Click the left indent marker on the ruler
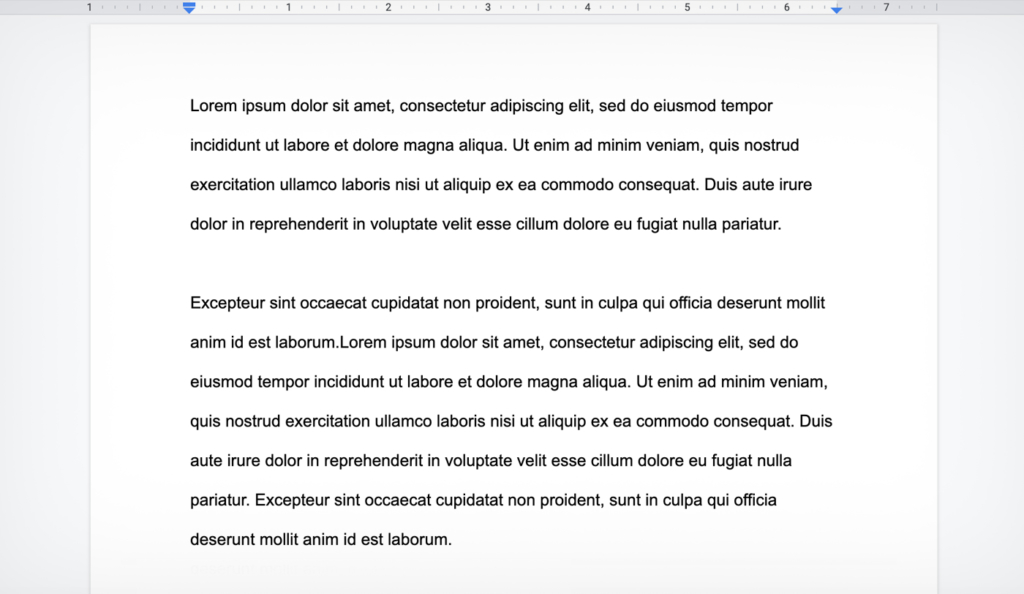 pos(189,12)
